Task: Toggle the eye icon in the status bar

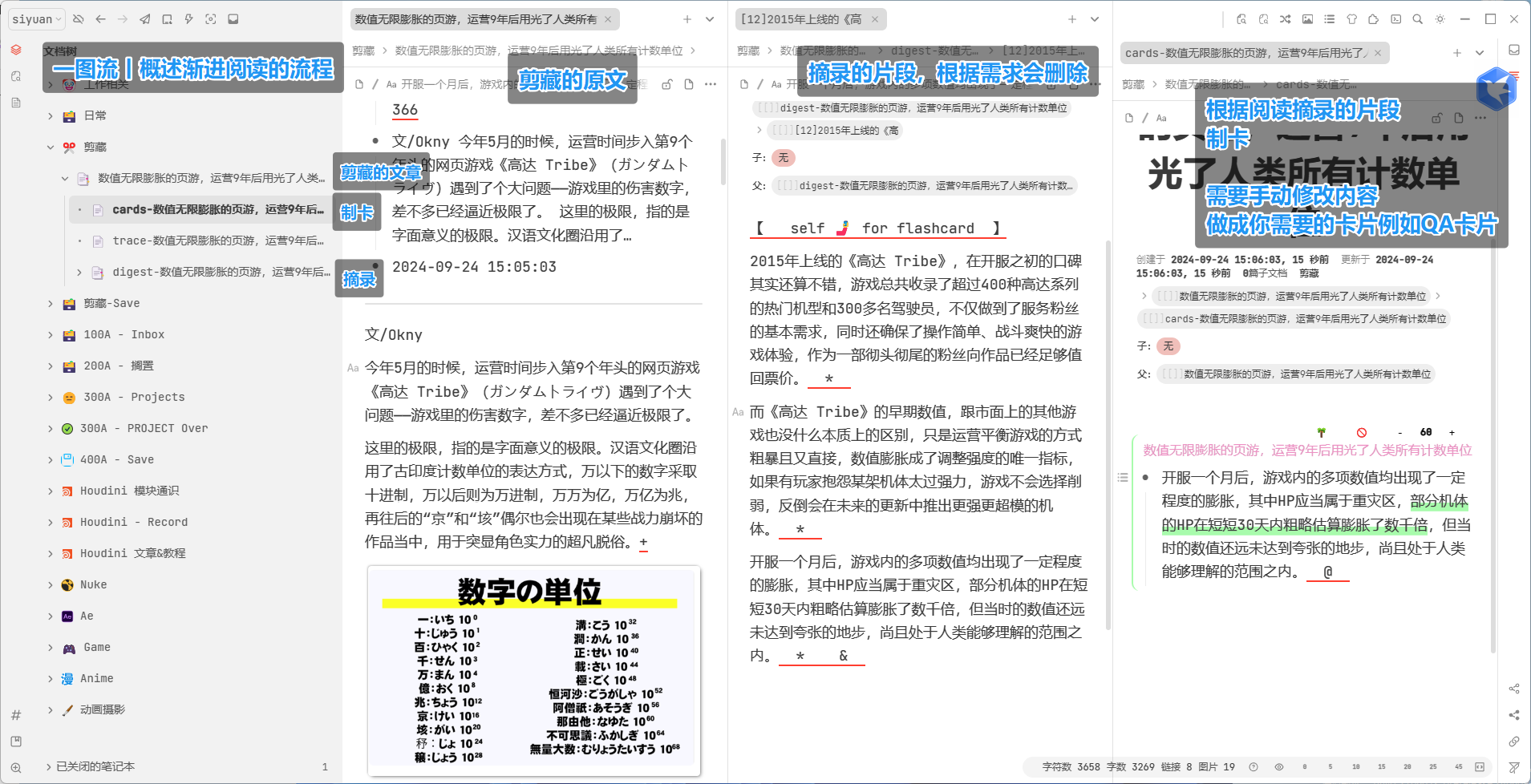Action: pos(1279,767)
